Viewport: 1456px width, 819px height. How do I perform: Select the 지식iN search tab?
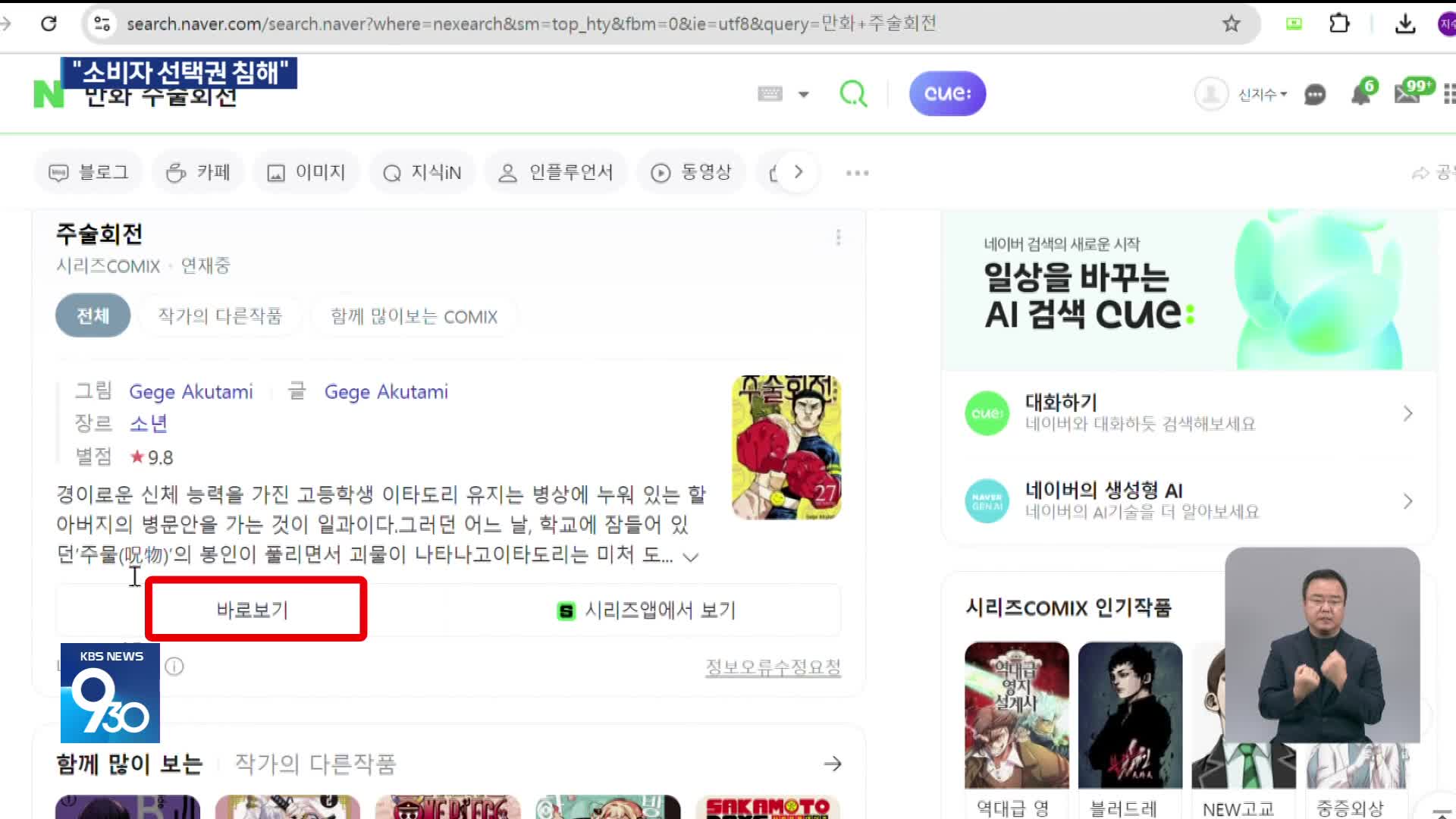point(422,172)
